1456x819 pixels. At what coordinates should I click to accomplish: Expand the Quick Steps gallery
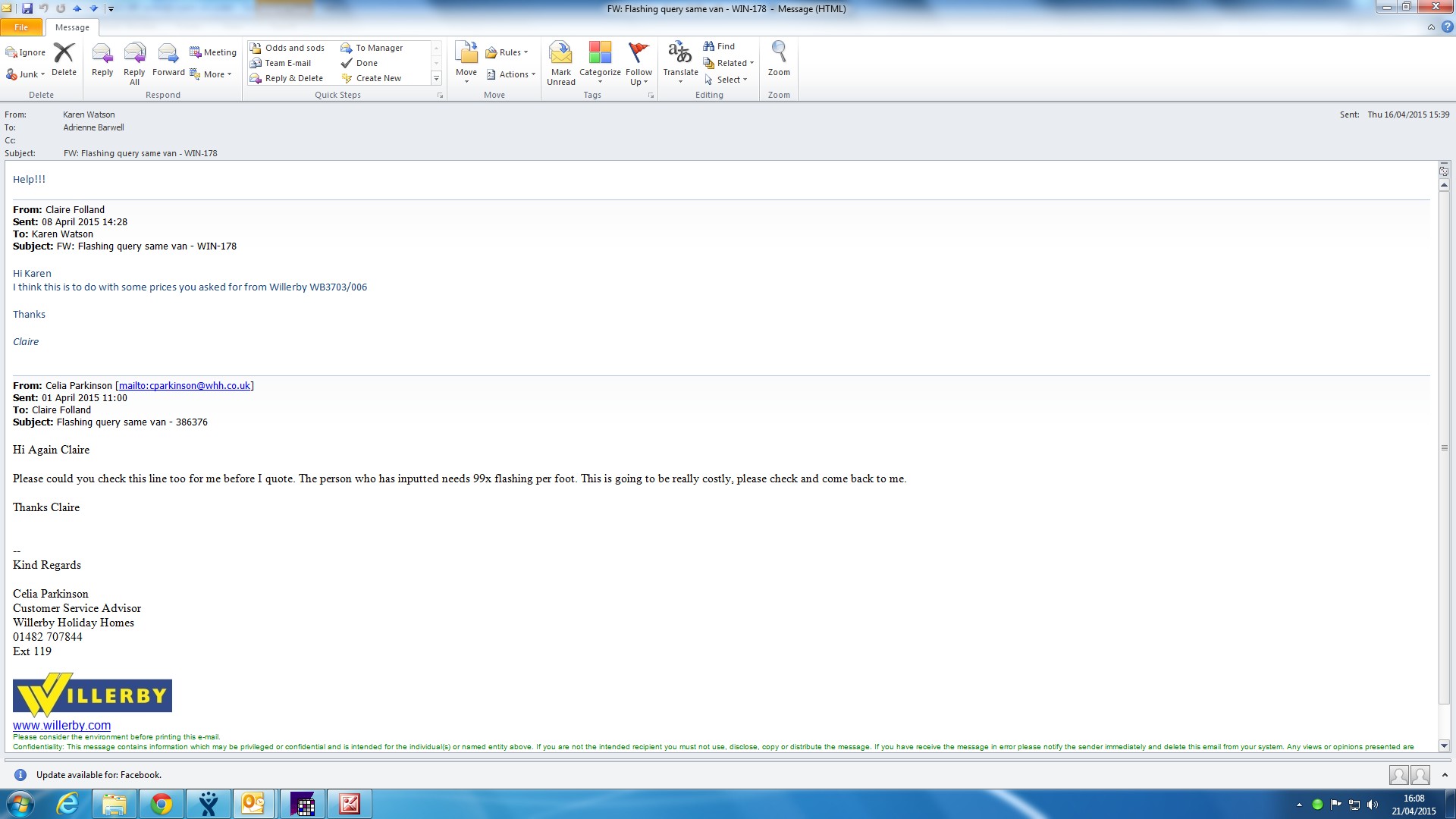(436, 79)
